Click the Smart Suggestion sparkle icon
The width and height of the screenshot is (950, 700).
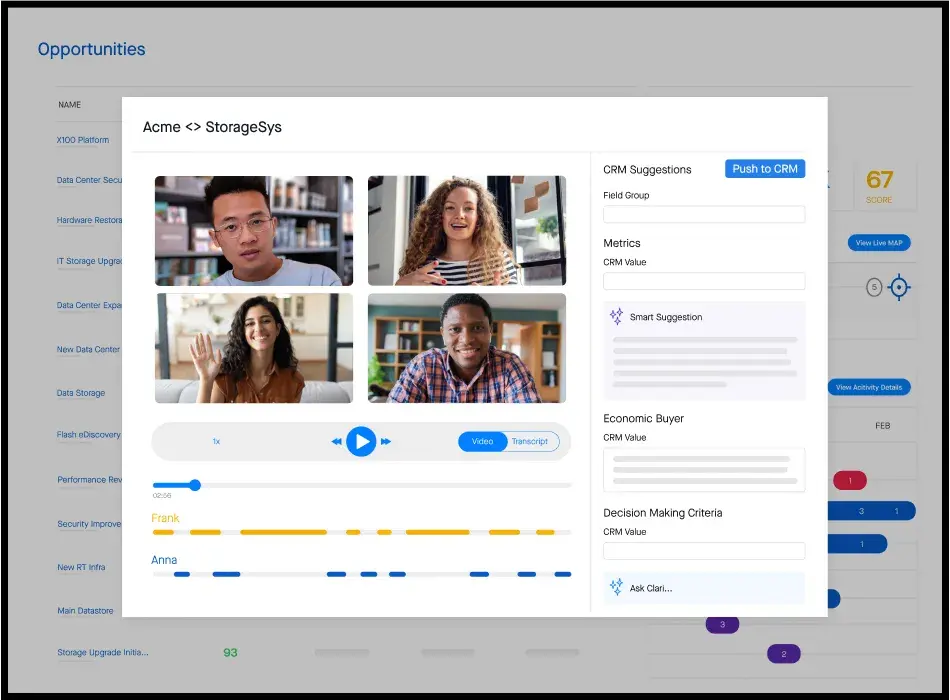pyautogui.click(x=616, y=317)
